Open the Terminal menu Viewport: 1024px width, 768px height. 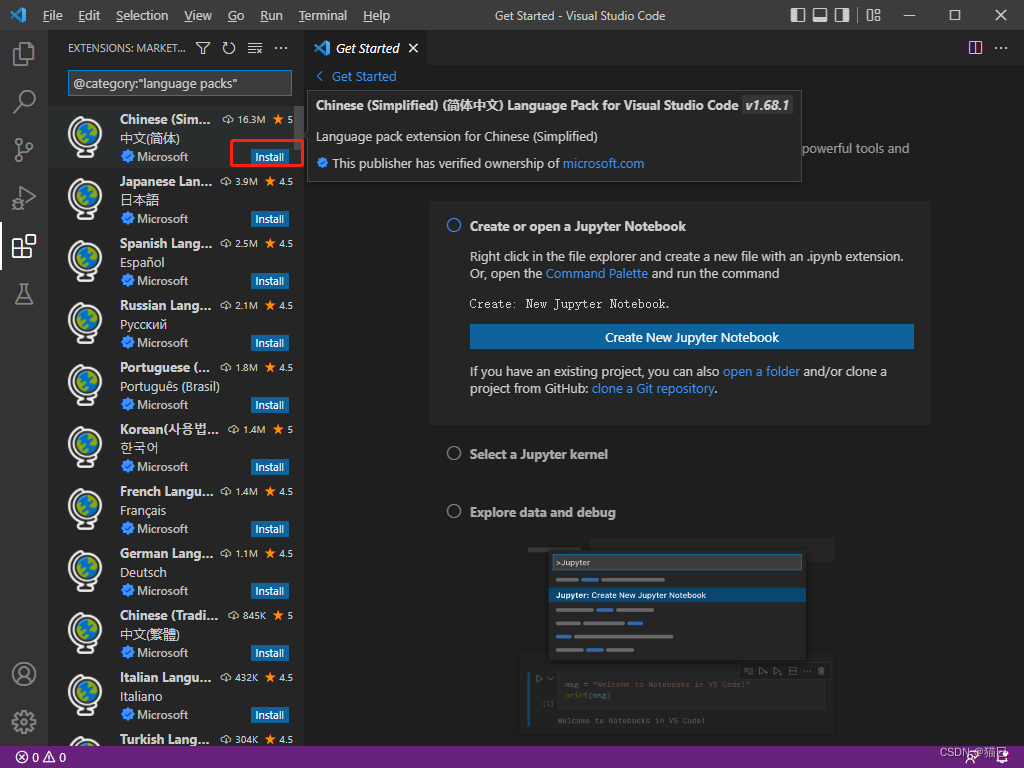[x=323, y=15]
